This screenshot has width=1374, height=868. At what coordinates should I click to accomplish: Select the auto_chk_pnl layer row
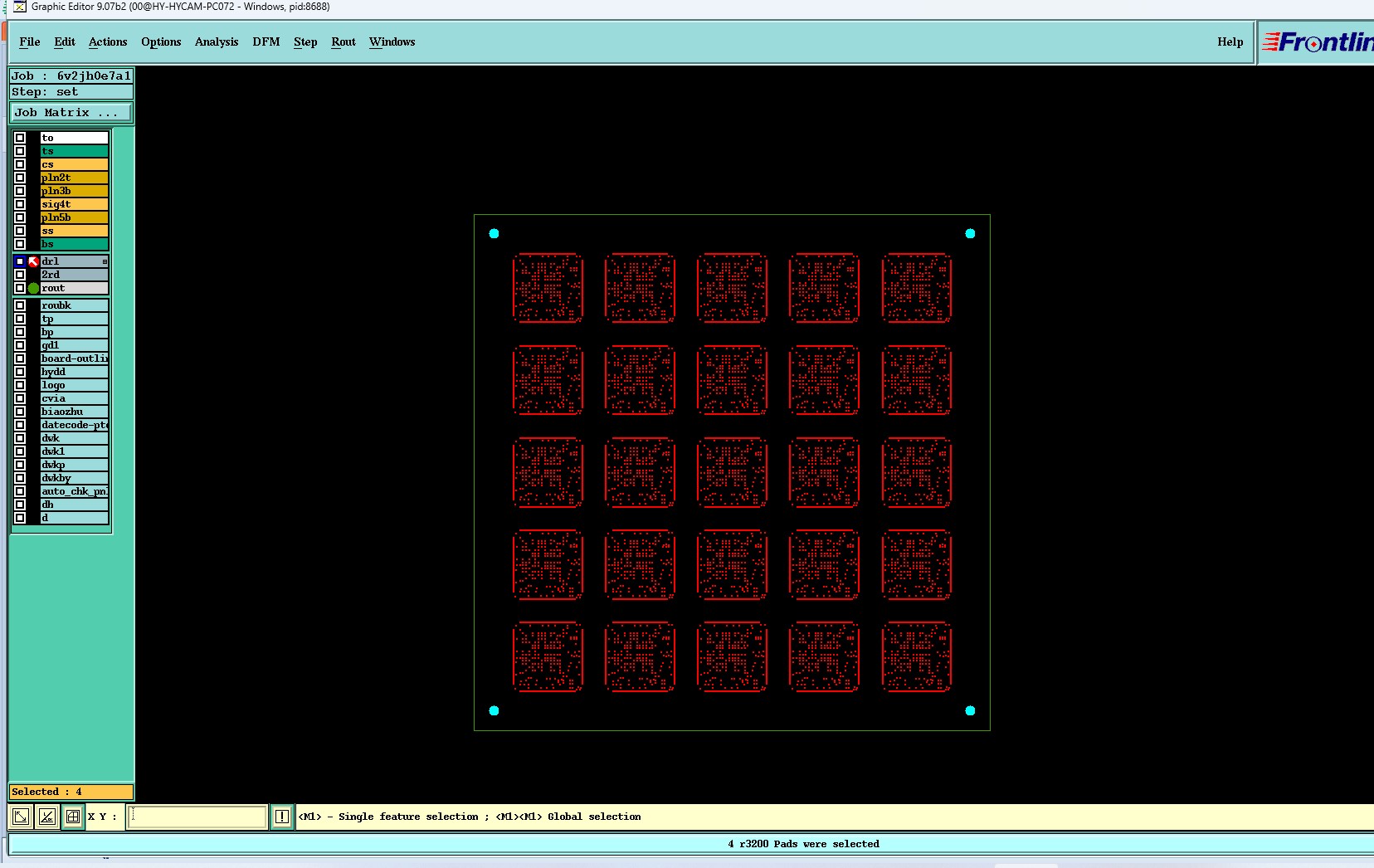point(74,491)
